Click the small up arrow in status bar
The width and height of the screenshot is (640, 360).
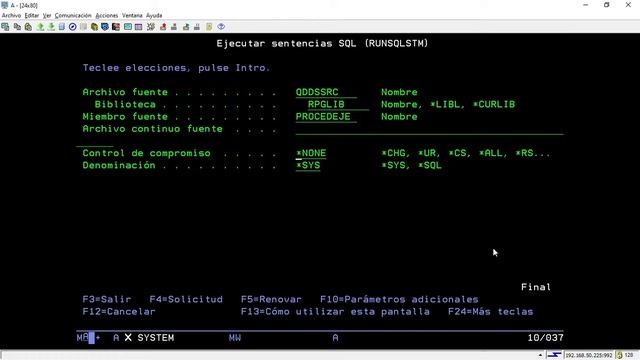[x=540, y=356]
